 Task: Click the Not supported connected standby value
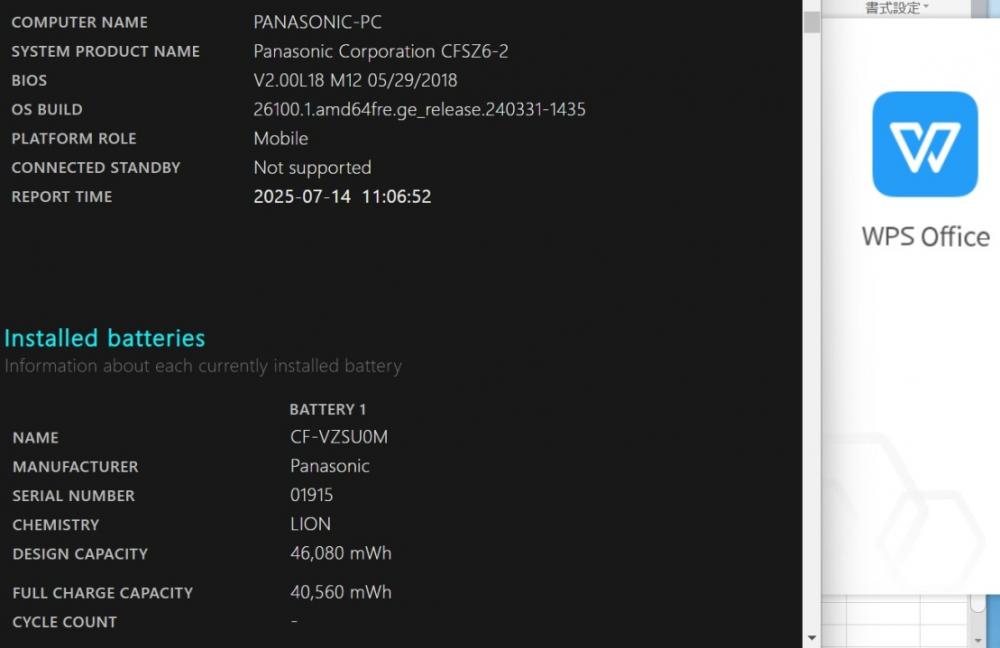click(312, 168)
